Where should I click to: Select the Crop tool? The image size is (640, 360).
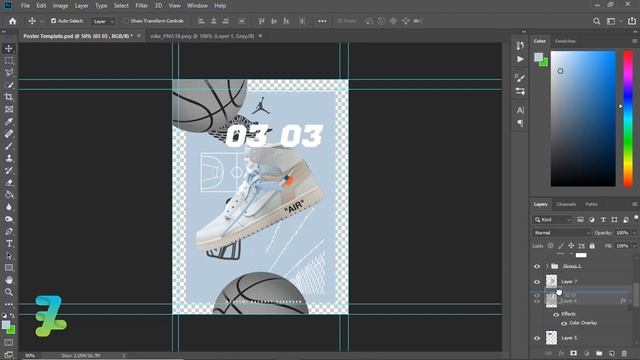click(x=9, y=97)
